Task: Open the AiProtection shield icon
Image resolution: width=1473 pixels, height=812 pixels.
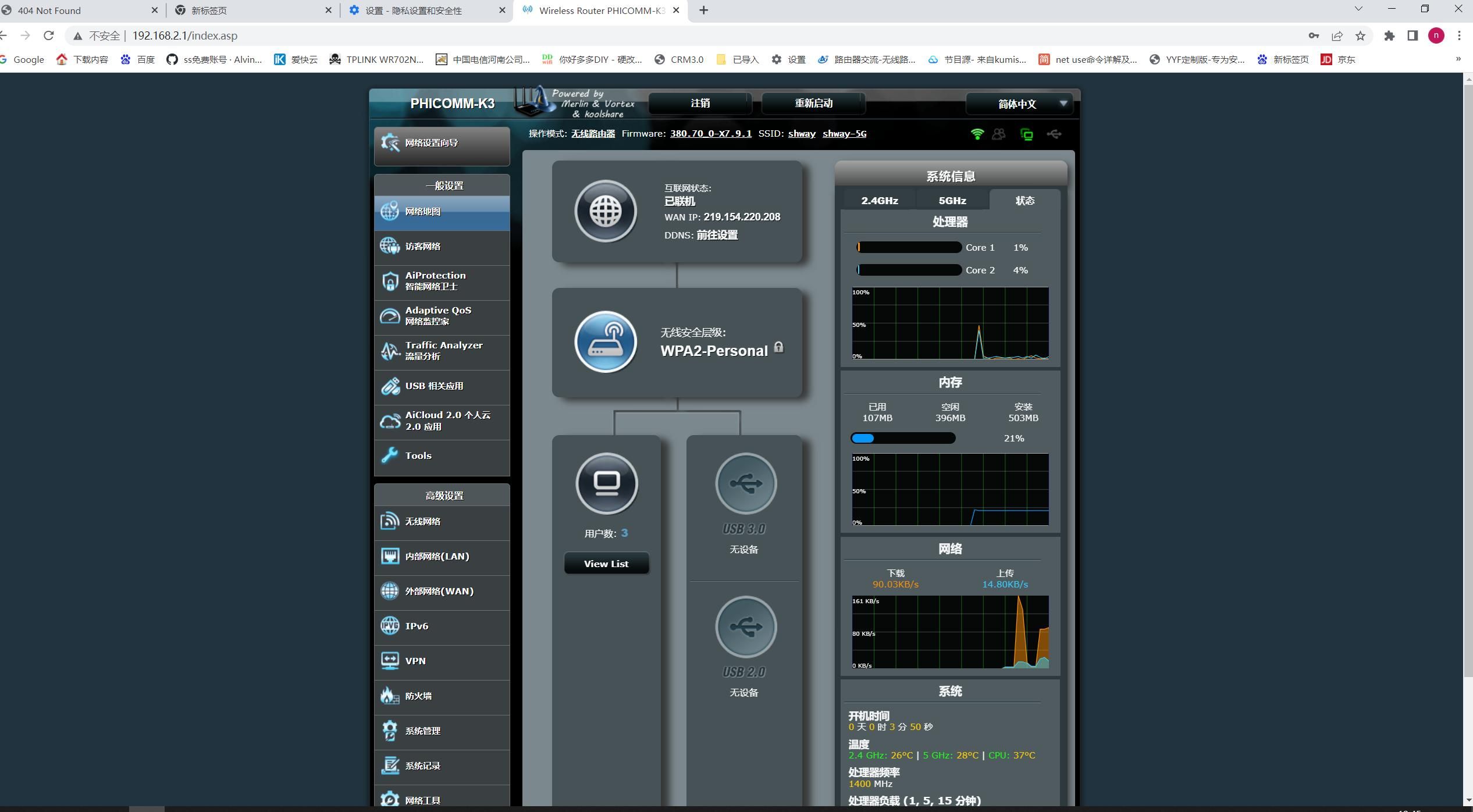Action: point(390,281)
